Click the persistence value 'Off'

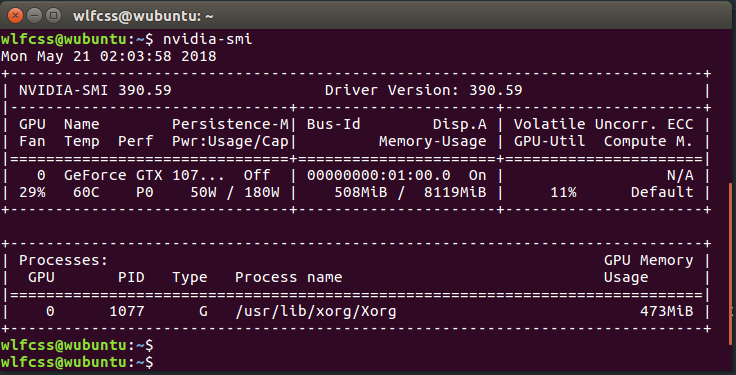(x=257, y=176)
